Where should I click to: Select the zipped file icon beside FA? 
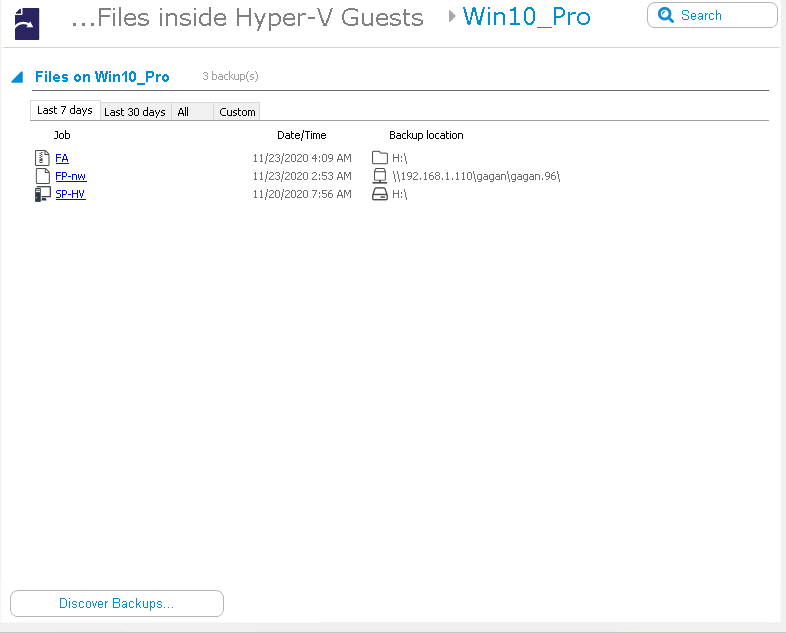coord(42,158)
